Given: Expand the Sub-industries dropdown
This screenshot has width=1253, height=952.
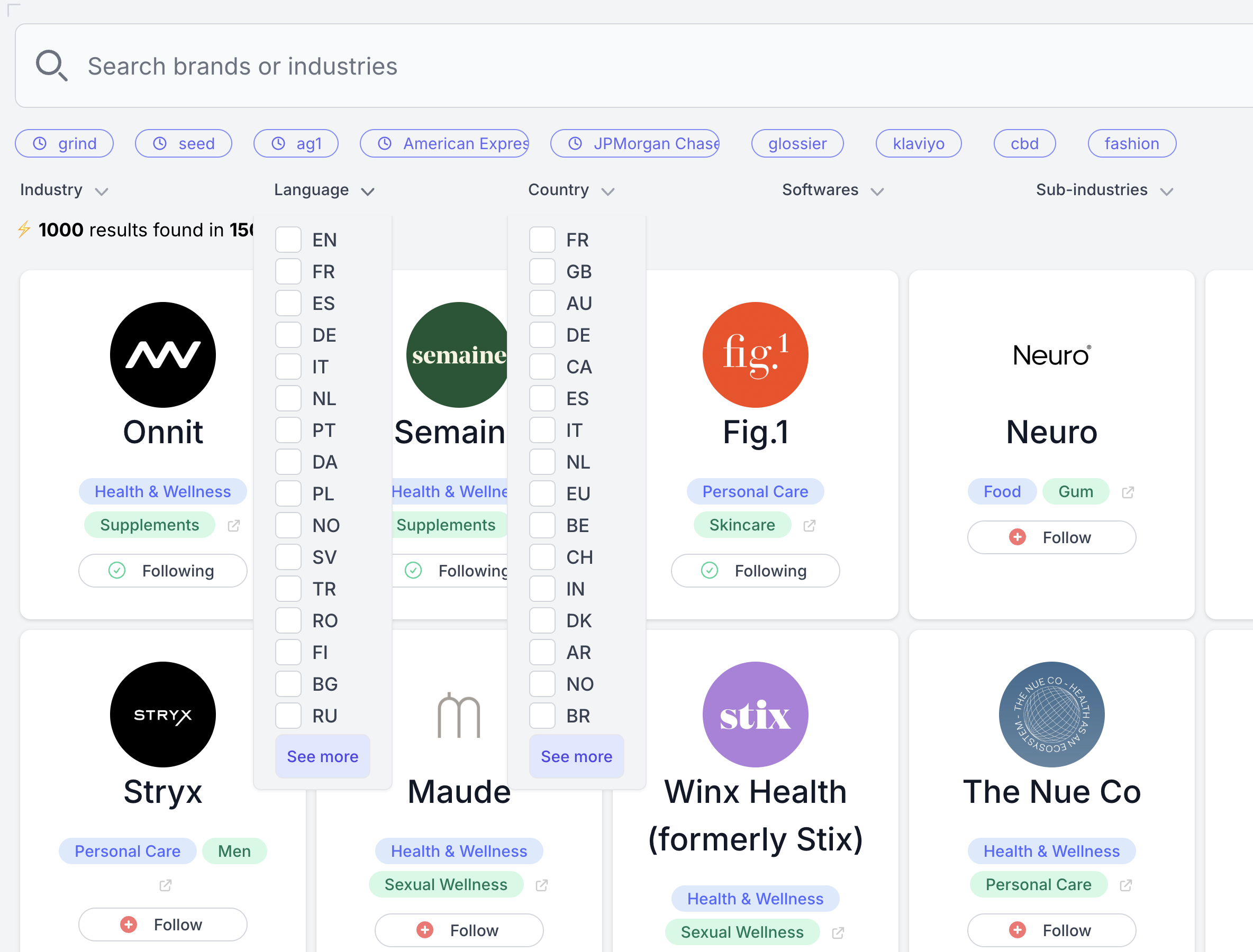Looking at the screenshot, I should coord(1103,190).
